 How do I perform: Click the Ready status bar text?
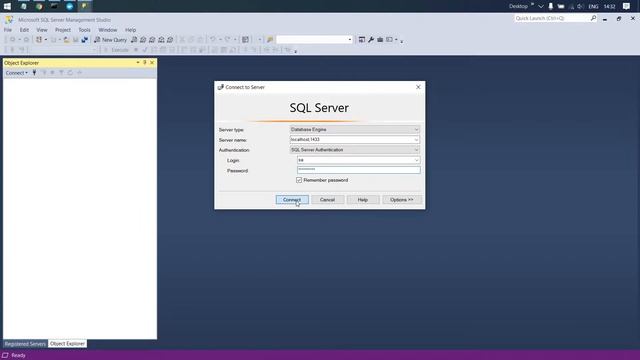(18, 355)
